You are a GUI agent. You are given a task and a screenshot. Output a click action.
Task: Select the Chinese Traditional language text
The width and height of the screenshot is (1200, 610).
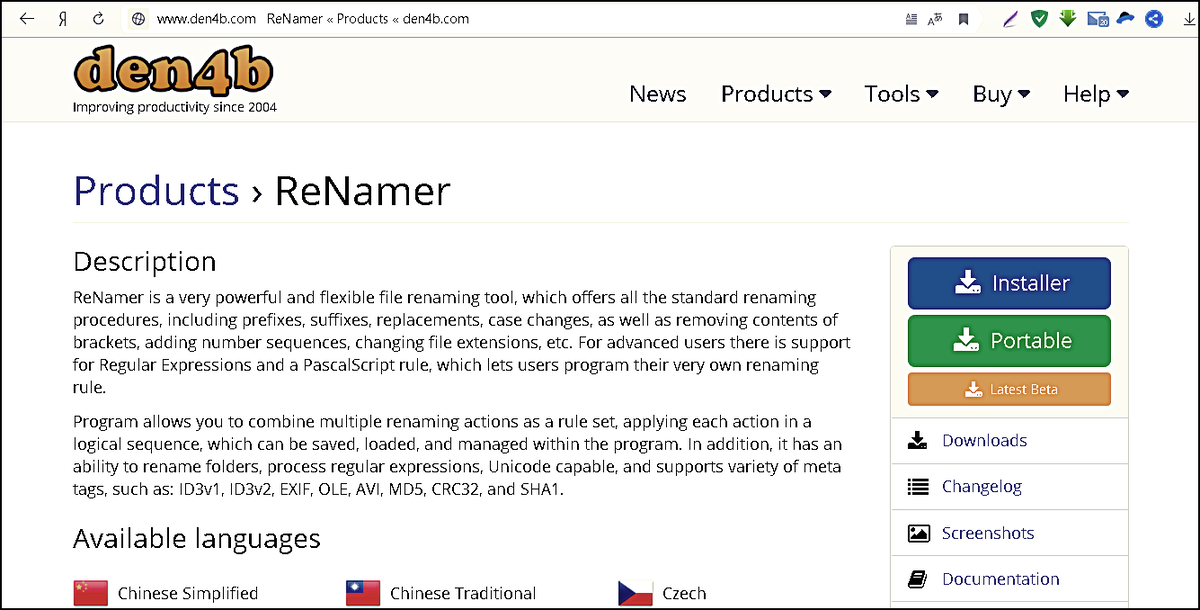click(x=463, y=593)
